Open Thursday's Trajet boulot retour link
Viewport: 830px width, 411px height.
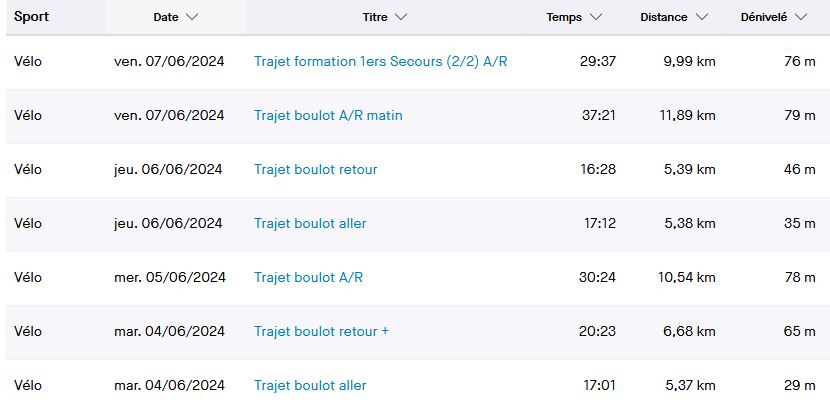tap(315, 170)
